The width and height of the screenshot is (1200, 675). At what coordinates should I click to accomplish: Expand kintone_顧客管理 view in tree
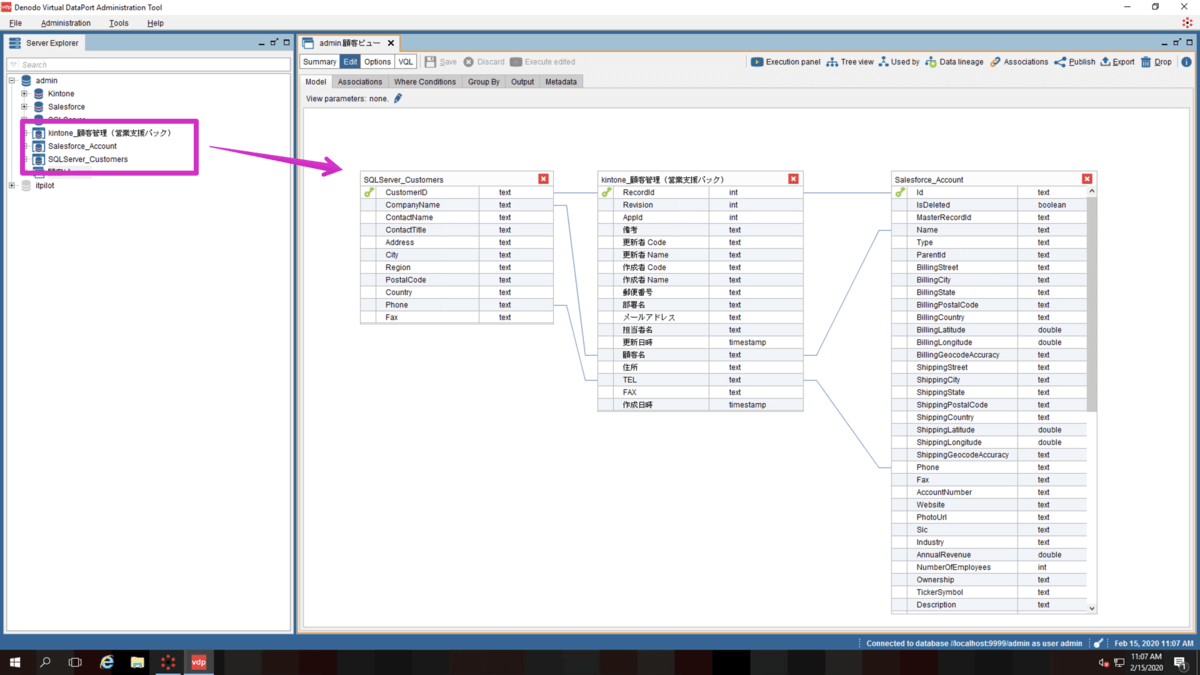click(x=26, y=133)
